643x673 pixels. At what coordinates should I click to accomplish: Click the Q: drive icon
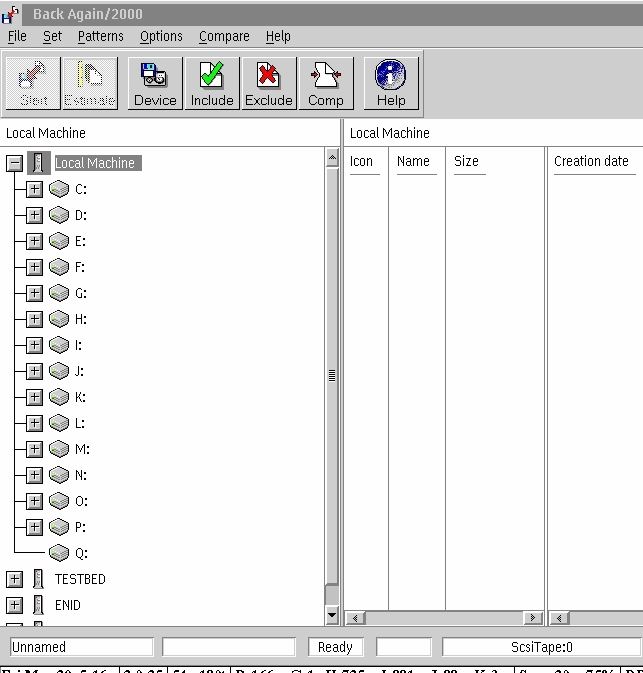coord(59,553)
